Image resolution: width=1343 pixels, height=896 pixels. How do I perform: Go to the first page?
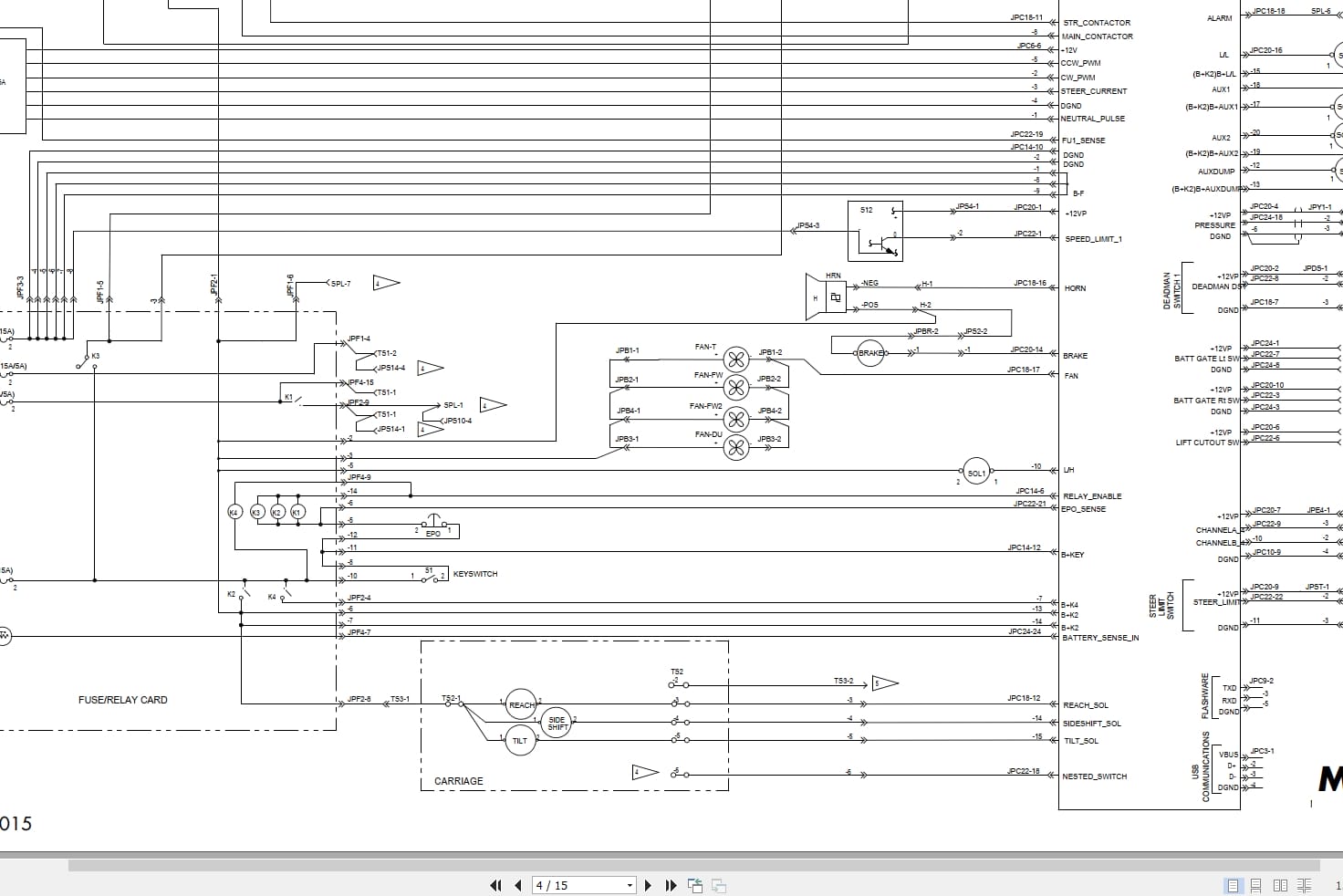(496, 885)
